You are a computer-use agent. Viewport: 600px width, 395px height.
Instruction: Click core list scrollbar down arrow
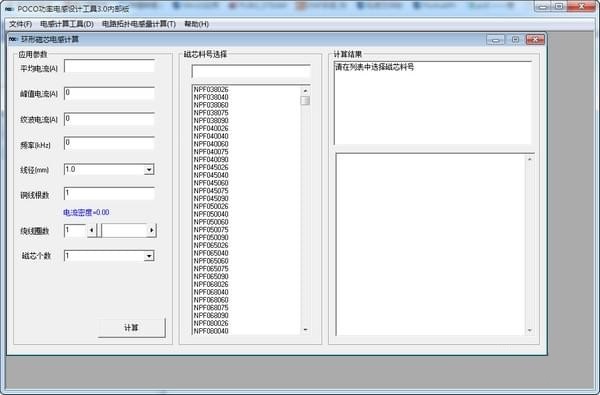(305, 330)
